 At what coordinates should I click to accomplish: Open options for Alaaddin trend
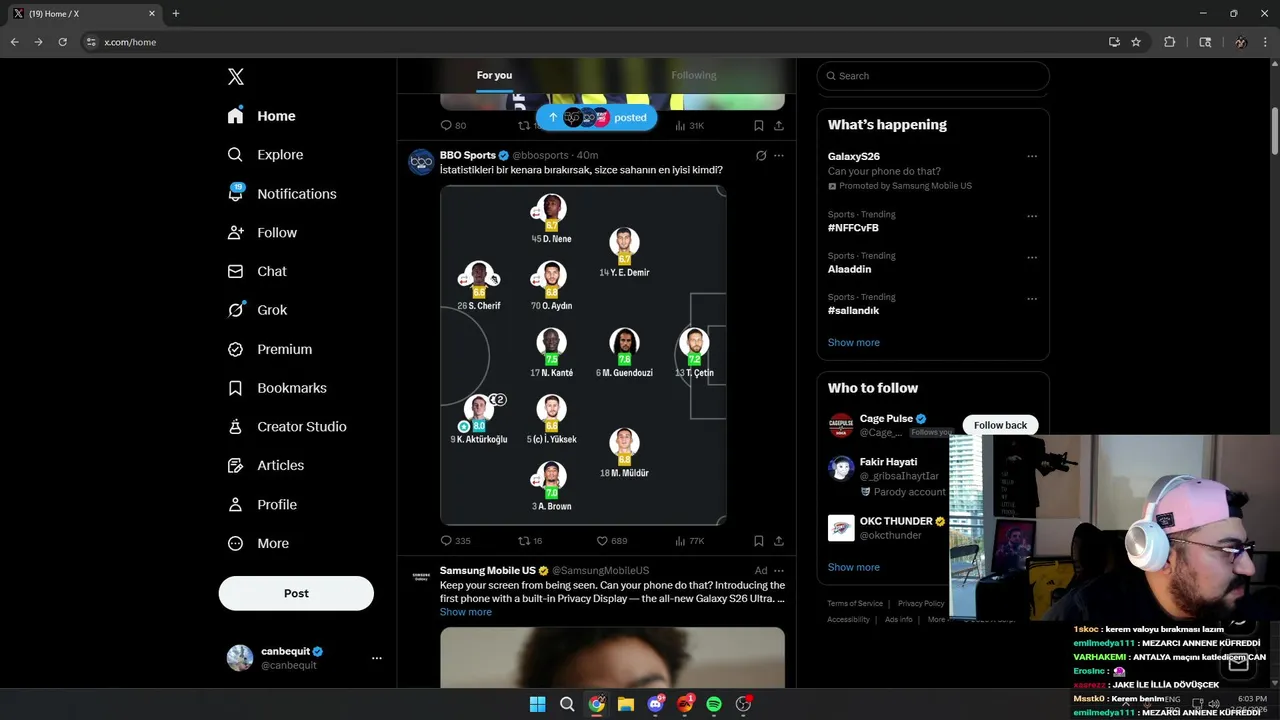tap(1032, 257)
